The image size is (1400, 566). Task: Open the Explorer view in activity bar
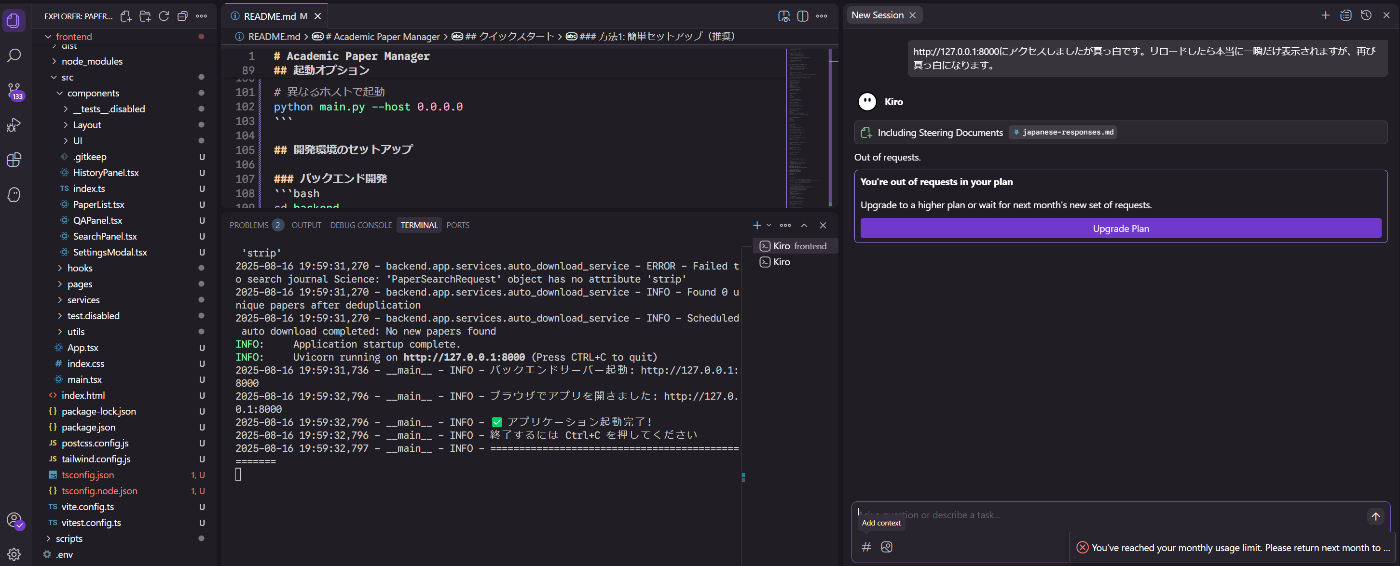tap(14, 20)
